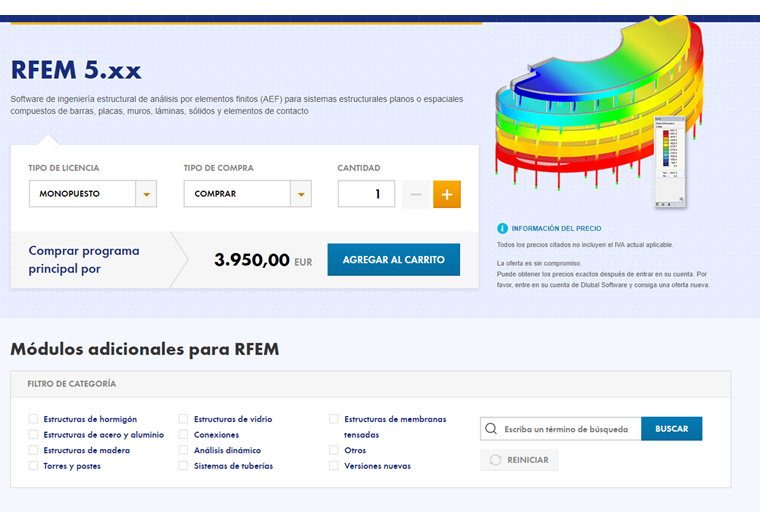Enable Estructuras de membranas tensadas filter

(333, 419)
